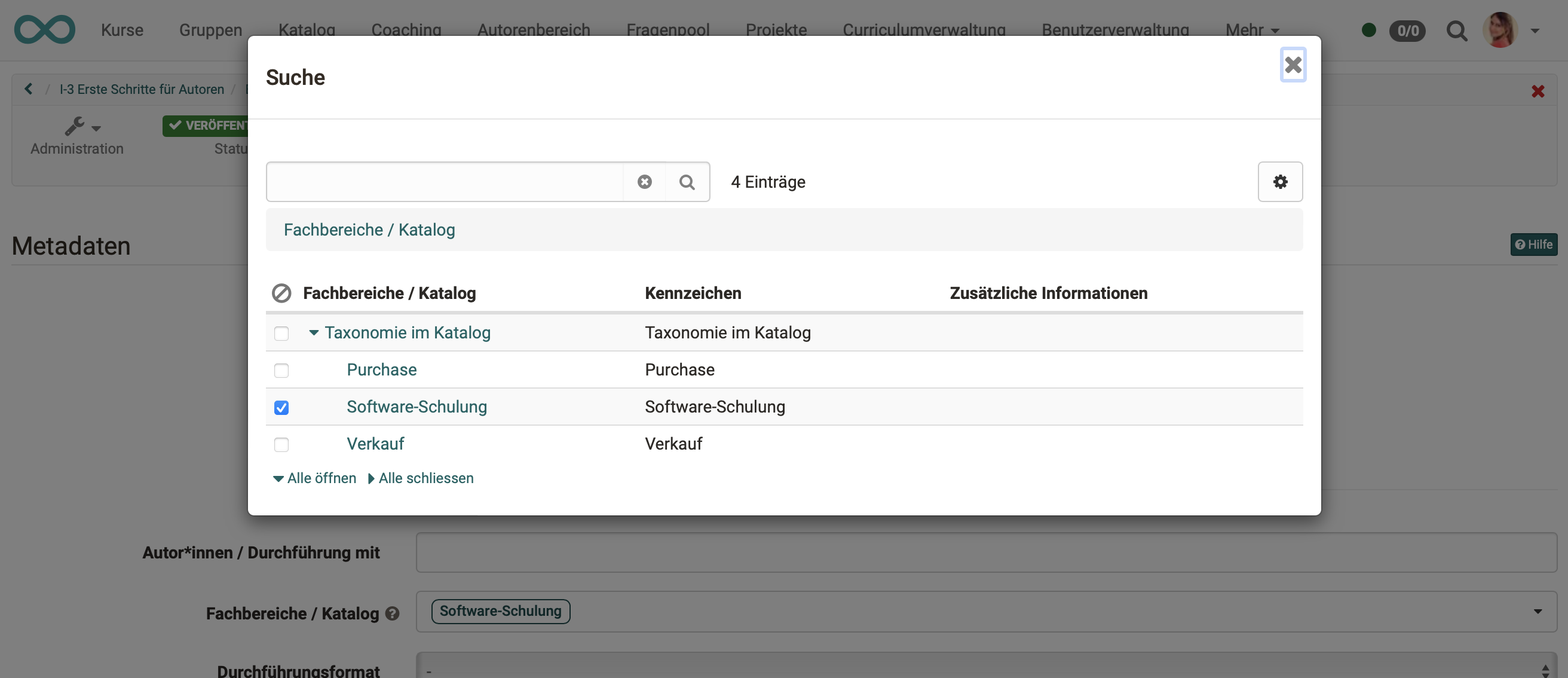Click the Alle öffnen link
Screen dimensions: 1568x678
(x=321, y=478)
